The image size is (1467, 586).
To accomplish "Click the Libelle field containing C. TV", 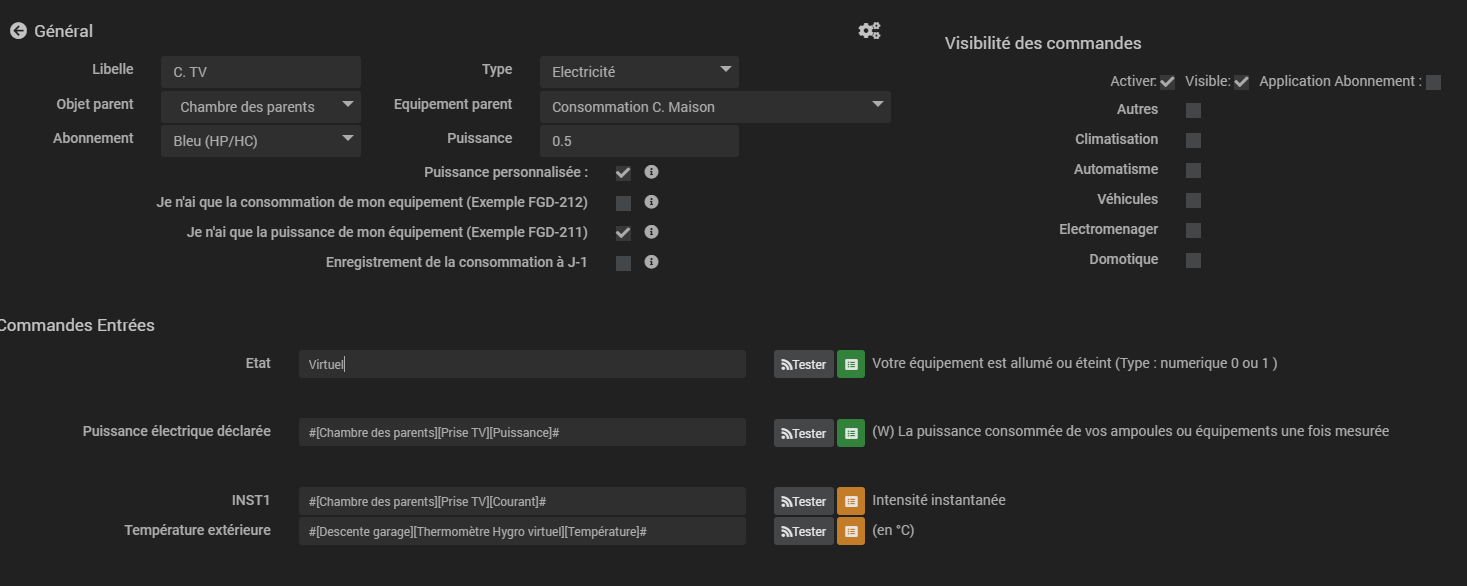I will point(260,72).
